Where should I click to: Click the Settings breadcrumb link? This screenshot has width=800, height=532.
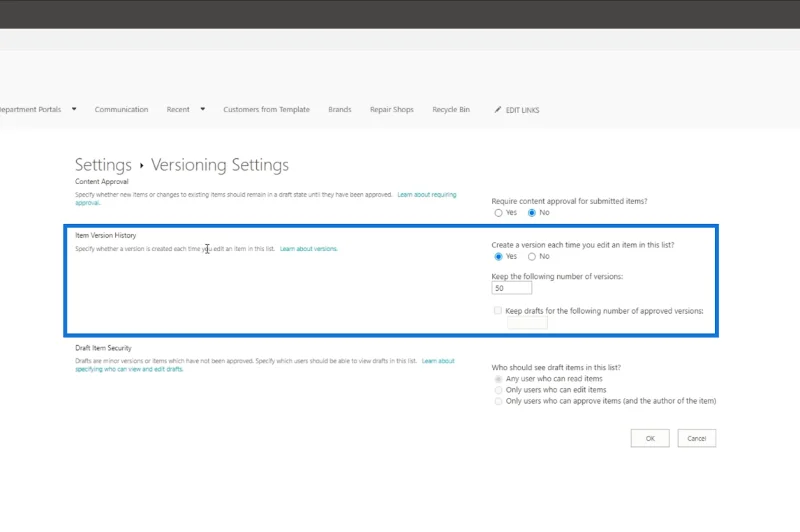coord(103,165)
